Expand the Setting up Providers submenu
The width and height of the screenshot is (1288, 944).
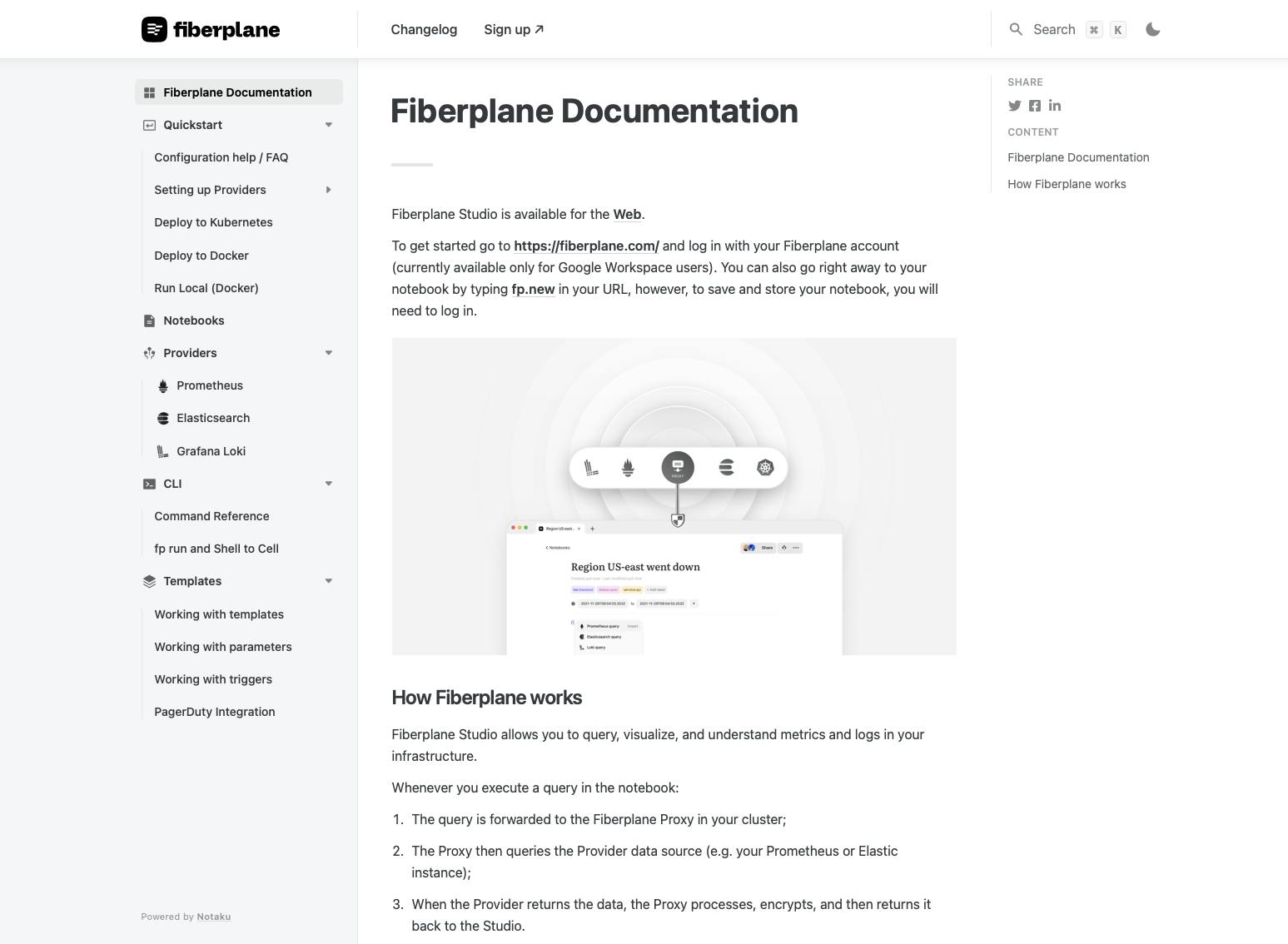(329, 190)
